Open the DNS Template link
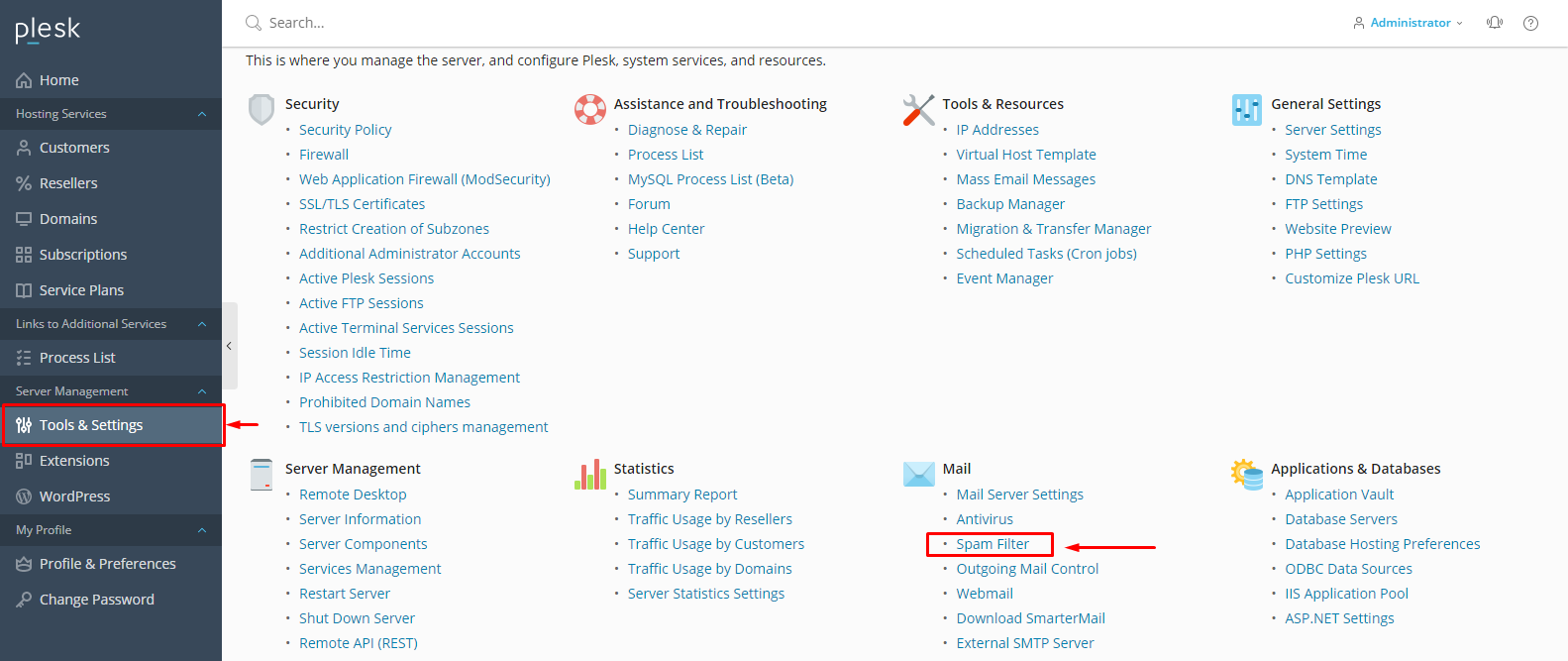1568x661 pixels. pyautogui.click(x=1330, y=179)
